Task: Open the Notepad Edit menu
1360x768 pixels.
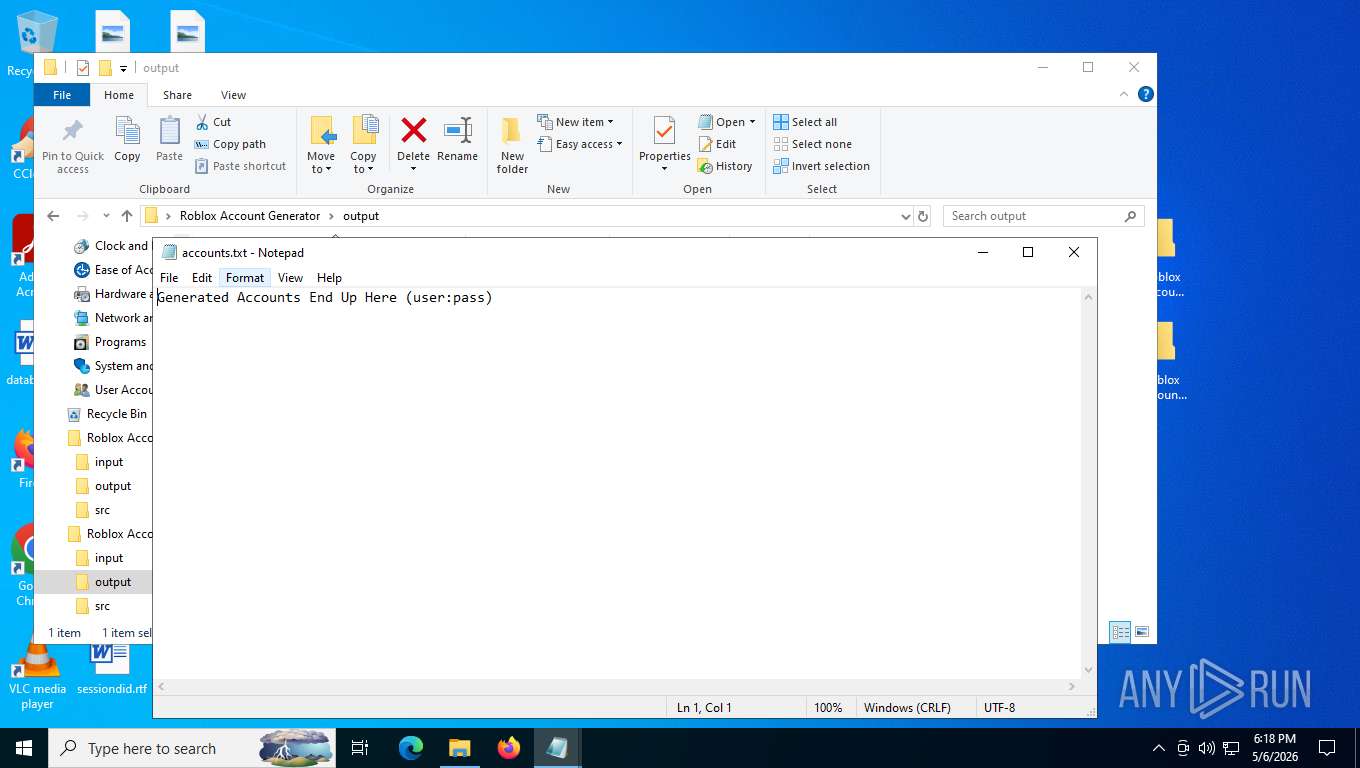Action: [202, 278]
